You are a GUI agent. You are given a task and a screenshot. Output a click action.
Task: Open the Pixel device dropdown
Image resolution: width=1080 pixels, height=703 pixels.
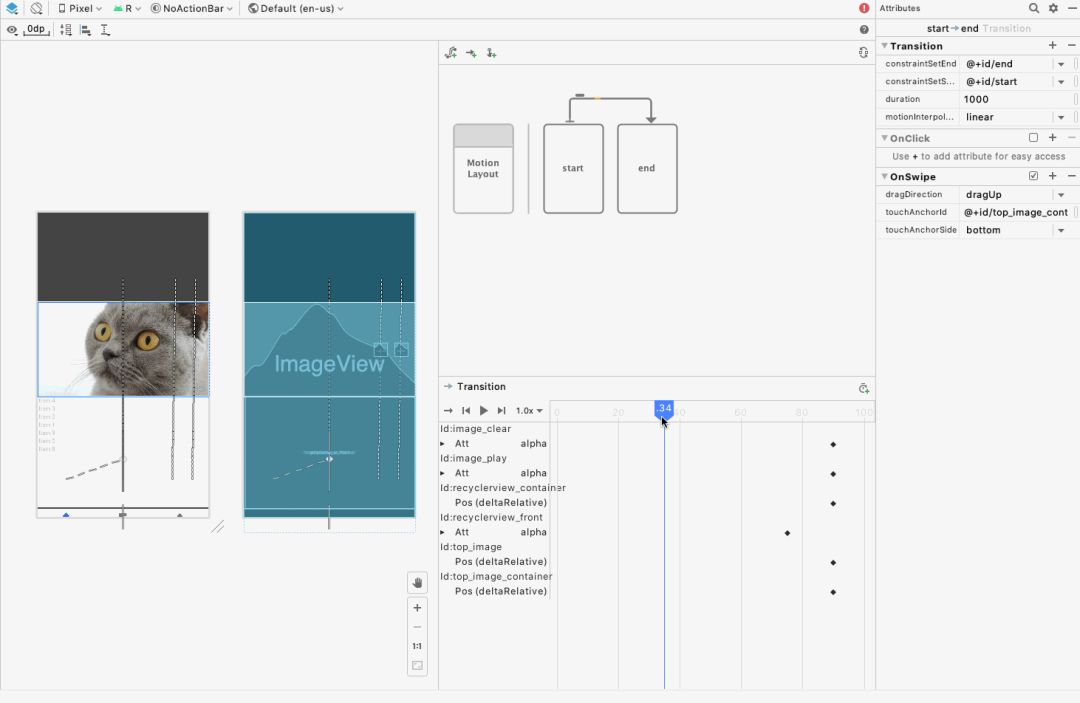(80, 8)
